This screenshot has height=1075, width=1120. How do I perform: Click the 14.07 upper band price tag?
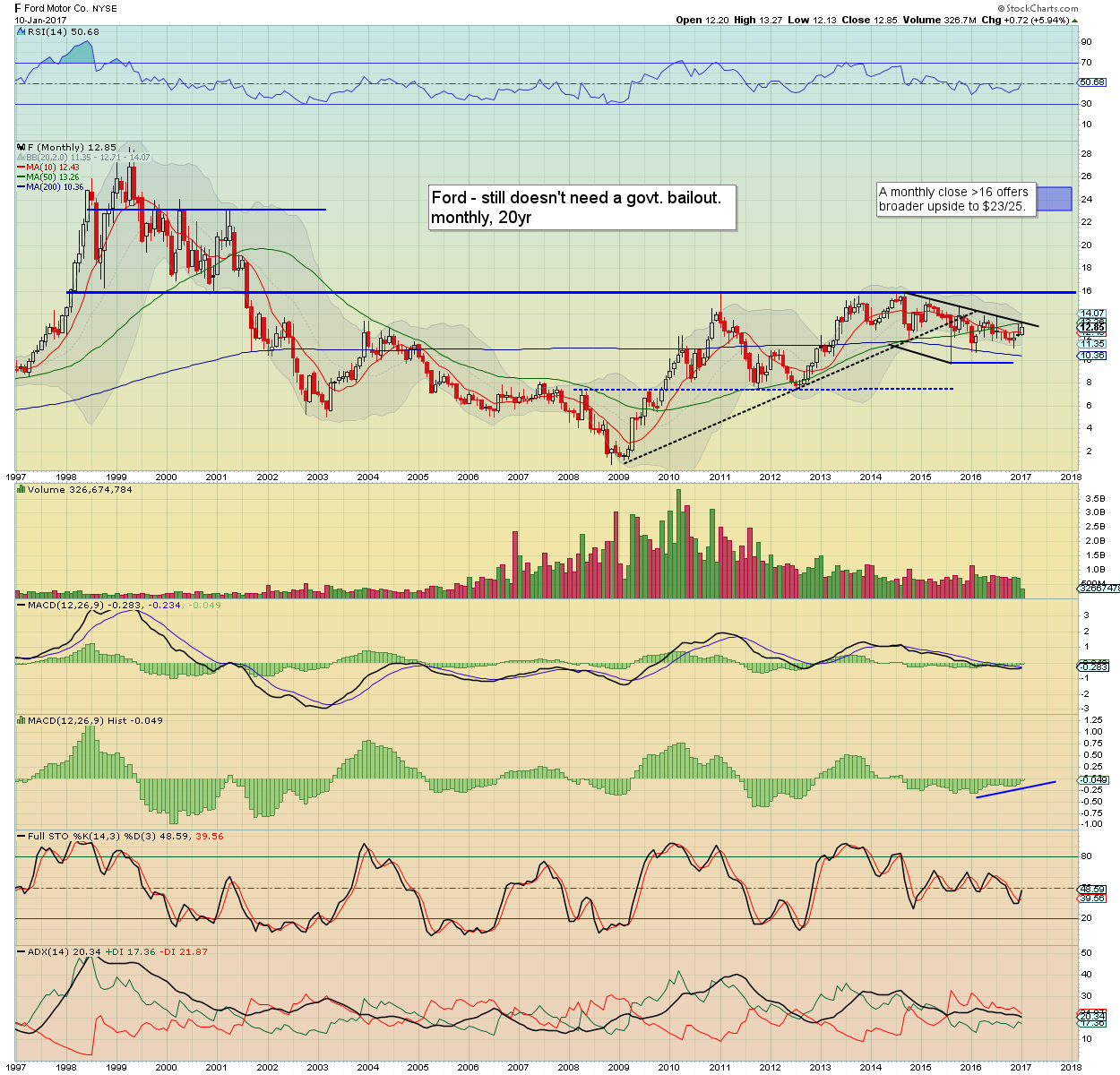point(1092,314)
